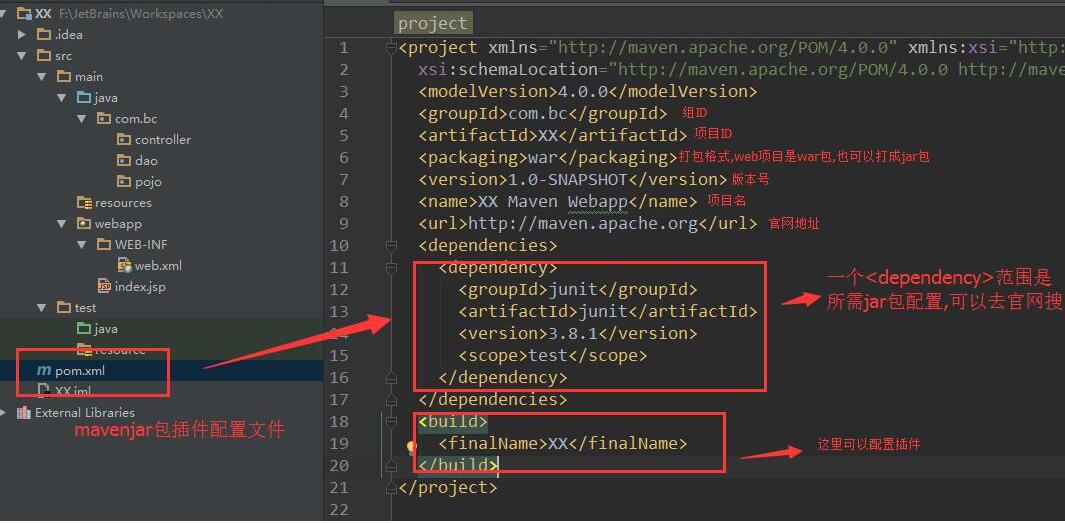Image resolution: width=1065 pixels, height=523 pixels.
Task: Click the com.bc package folder icon
Action: tap(105, 119)
